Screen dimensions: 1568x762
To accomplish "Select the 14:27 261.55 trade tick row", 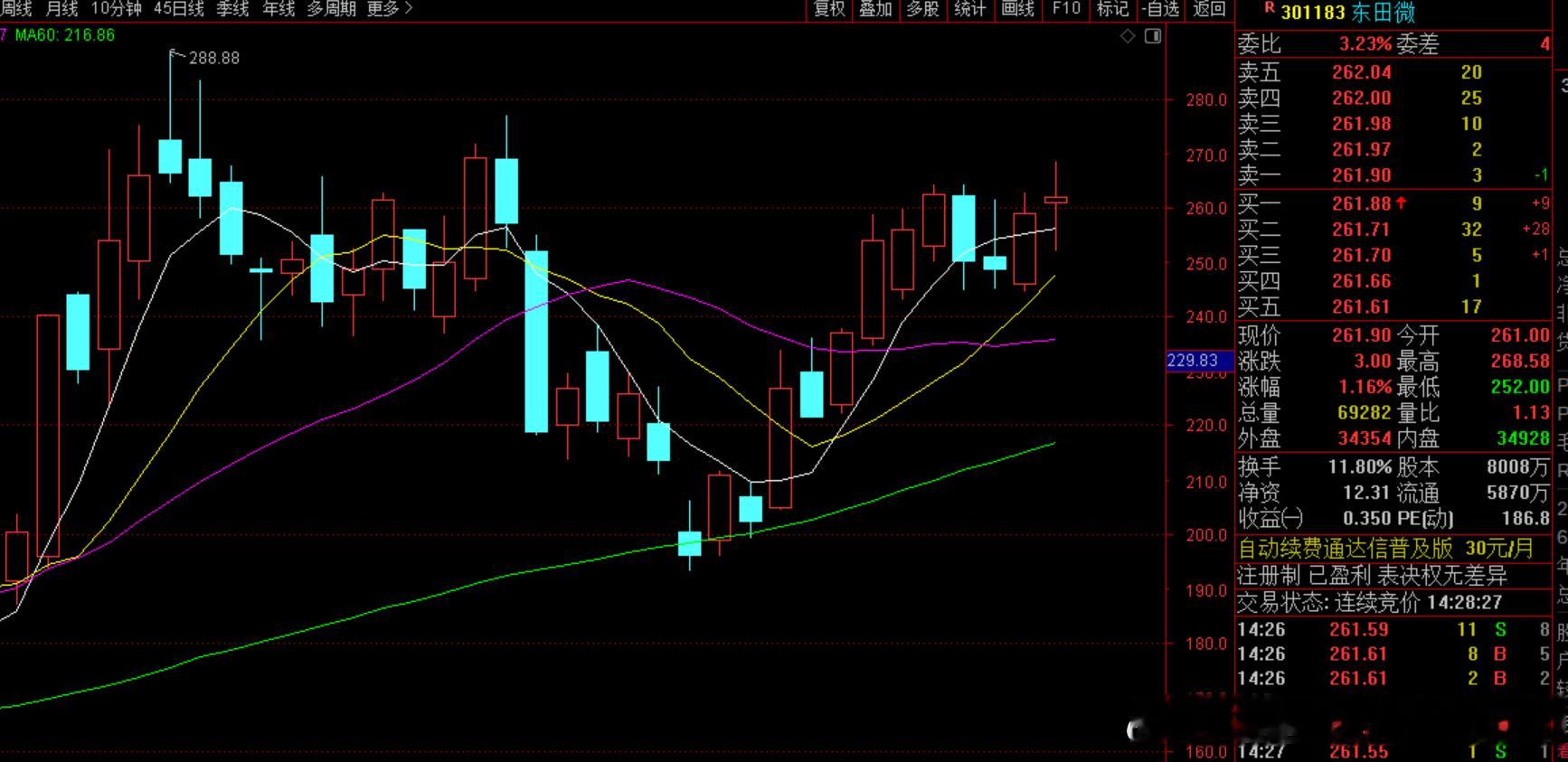I will (1393, 751).
